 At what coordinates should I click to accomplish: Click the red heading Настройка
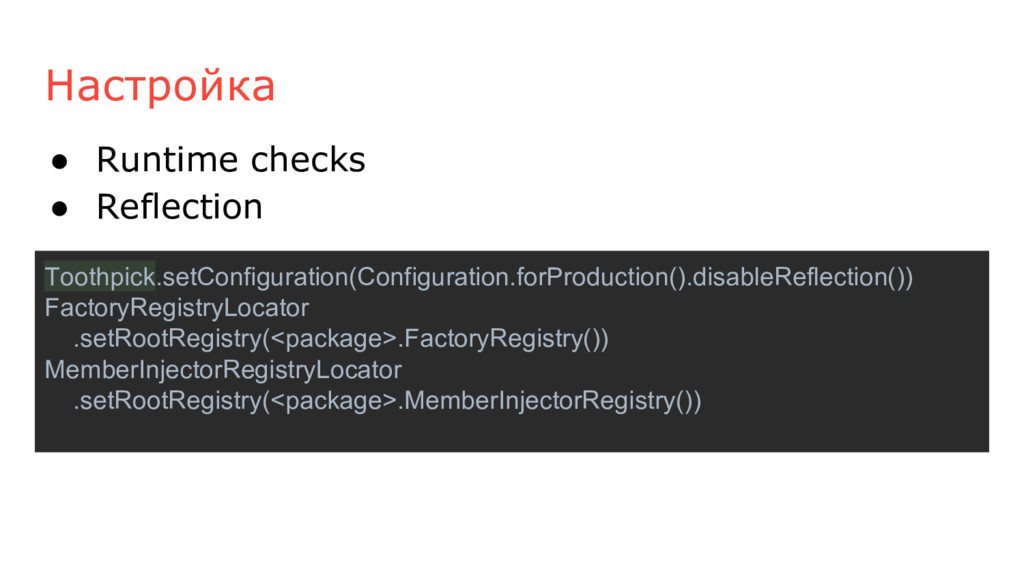160,86
